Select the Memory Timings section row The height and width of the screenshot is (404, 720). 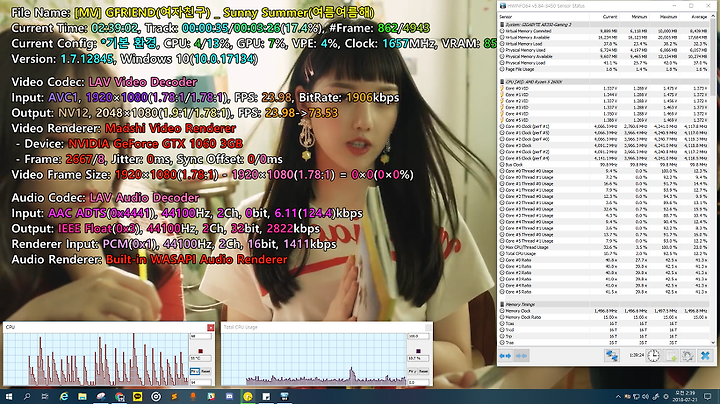(604, 304)
